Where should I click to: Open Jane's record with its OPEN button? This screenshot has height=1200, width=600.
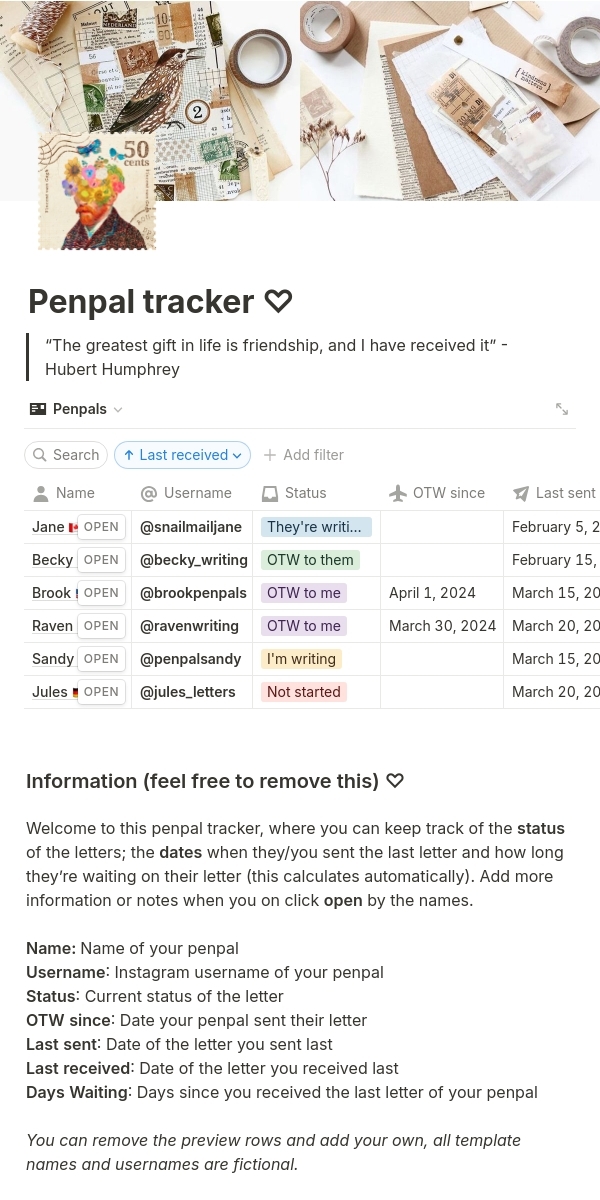click(101, 526)
